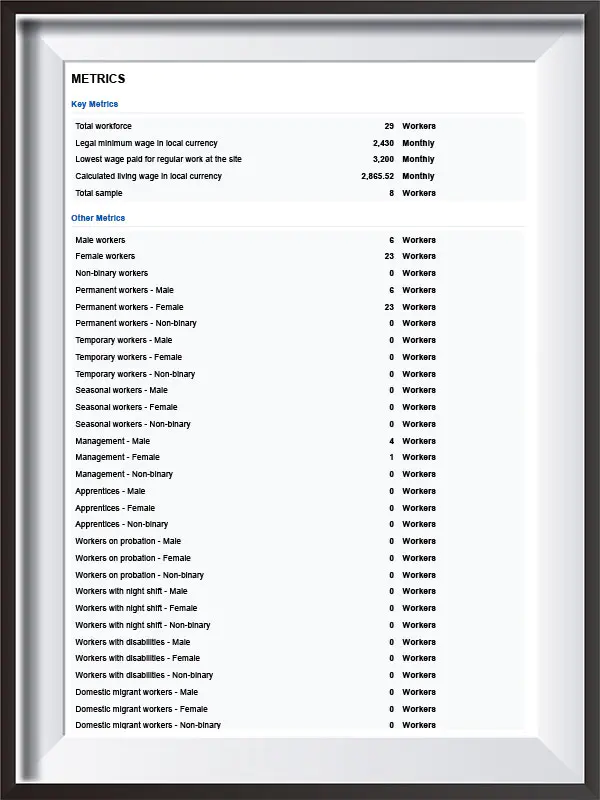Click the Legal minimum wage row label
This screenshot has height=800, width=600.
point(146,143)
